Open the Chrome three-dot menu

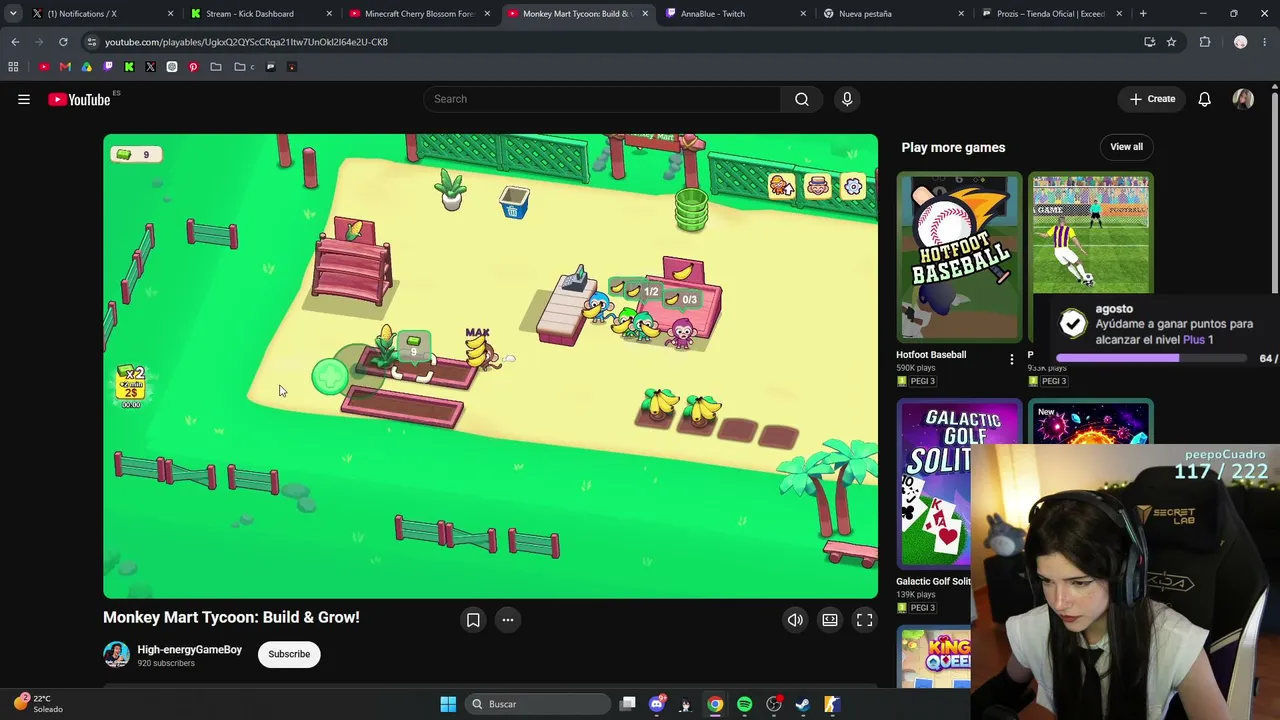click(1266, 42)
